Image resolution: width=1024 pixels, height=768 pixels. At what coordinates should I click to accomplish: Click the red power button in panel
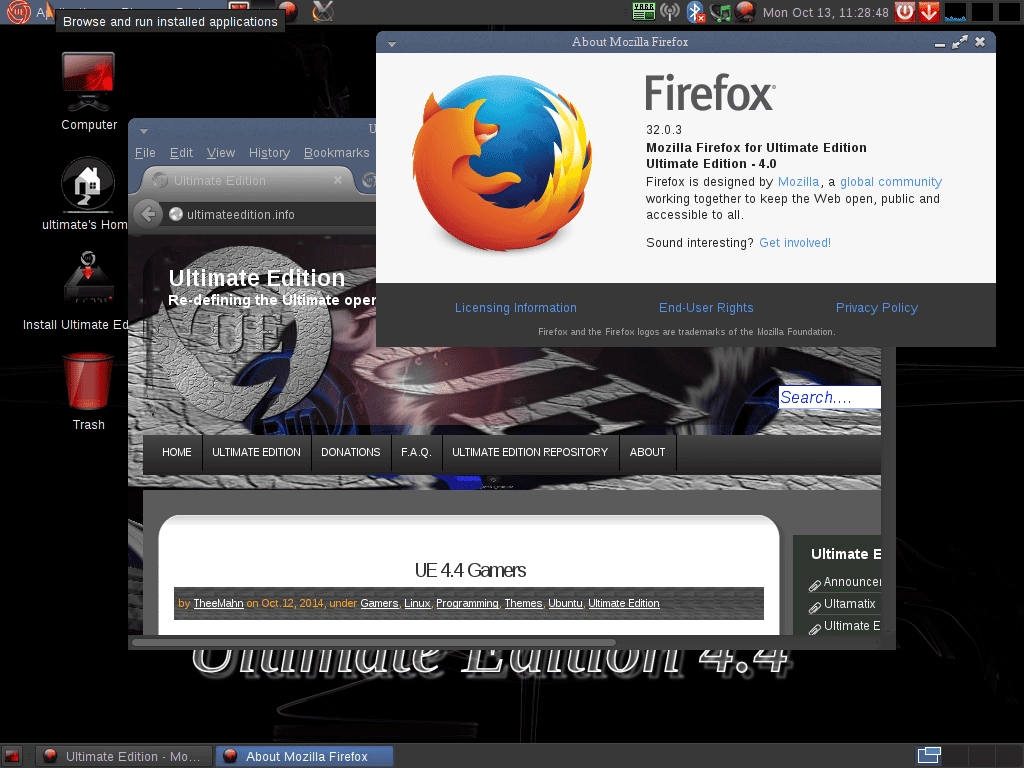tap(904, 12)
